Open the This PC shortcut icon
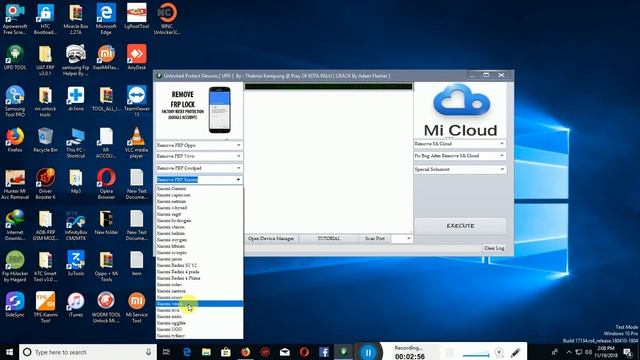The width and height of the screenshot is (640, 360). (76, 142)
